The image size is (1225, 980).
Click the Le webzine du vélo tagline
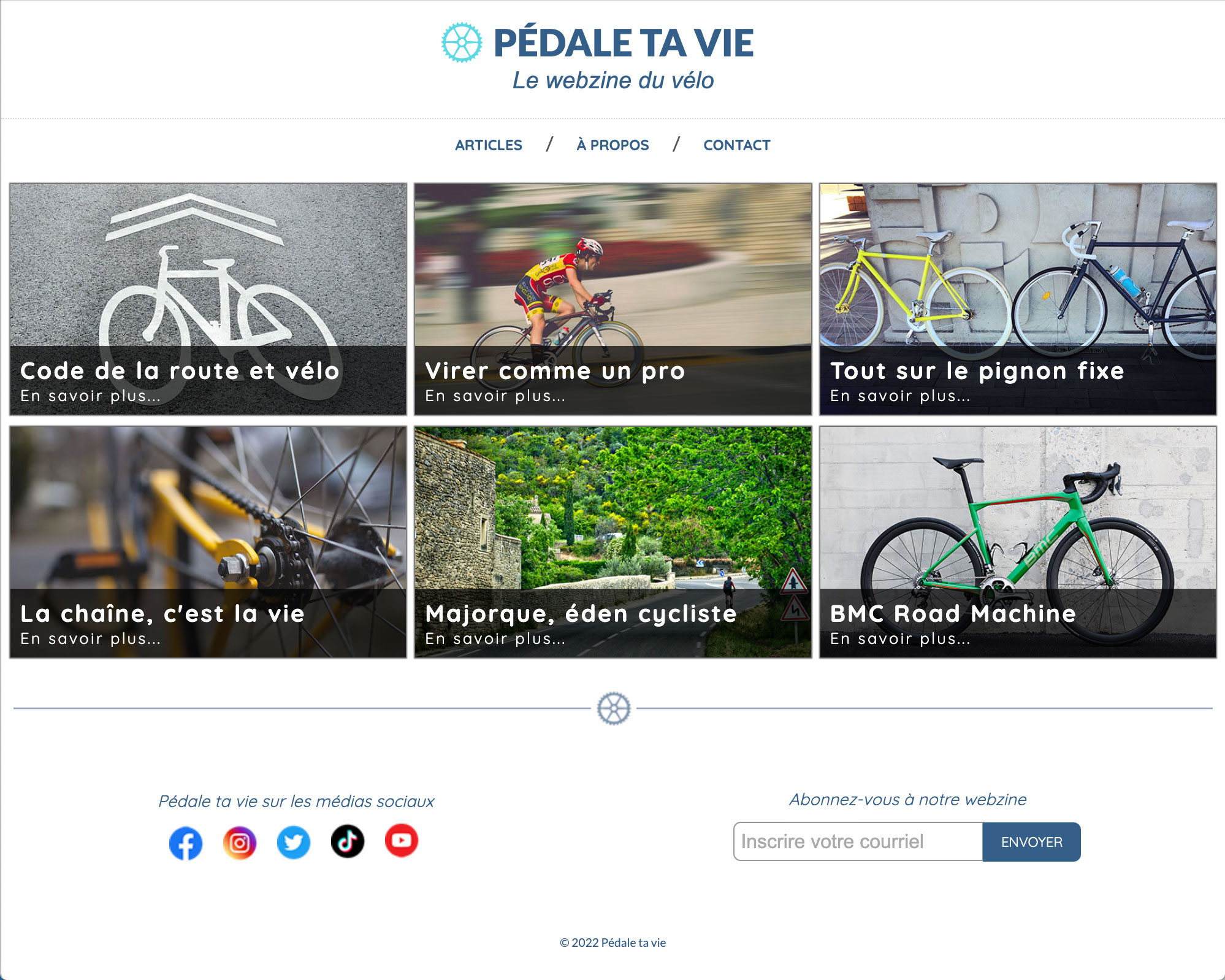(613, 80)
